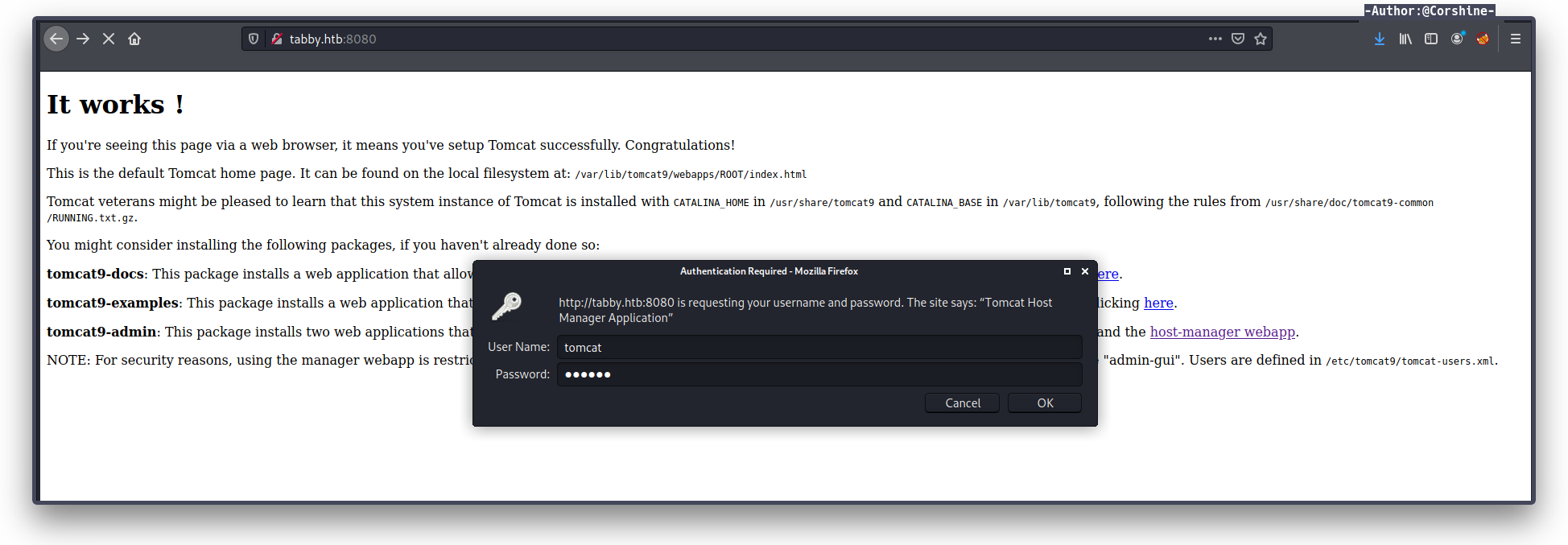Click the Forward arrow button
The image size is (1568, 545).
[83, 39]
